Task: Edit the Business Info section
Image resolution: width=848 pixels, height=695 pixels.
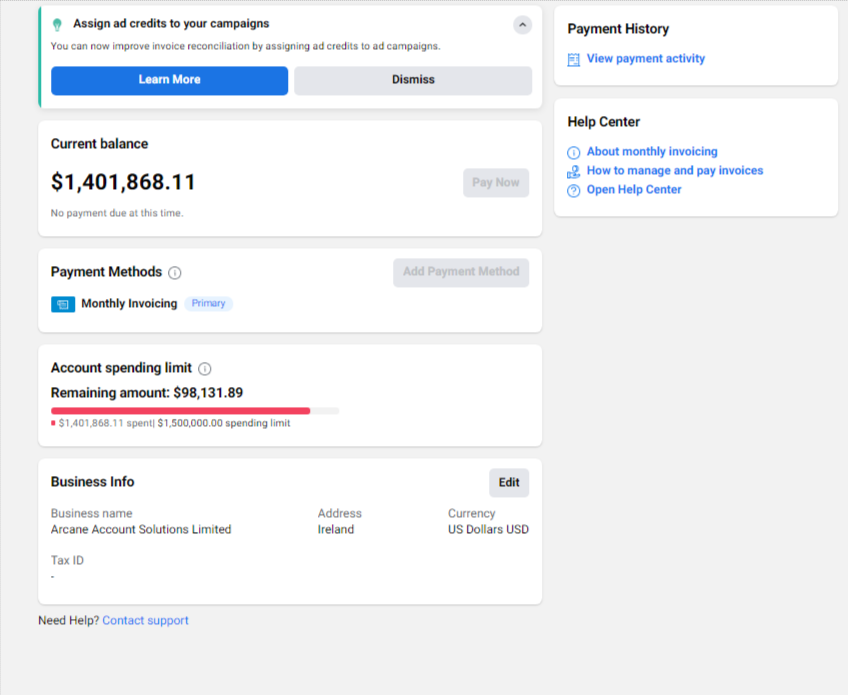Action: tap(509, 482)
